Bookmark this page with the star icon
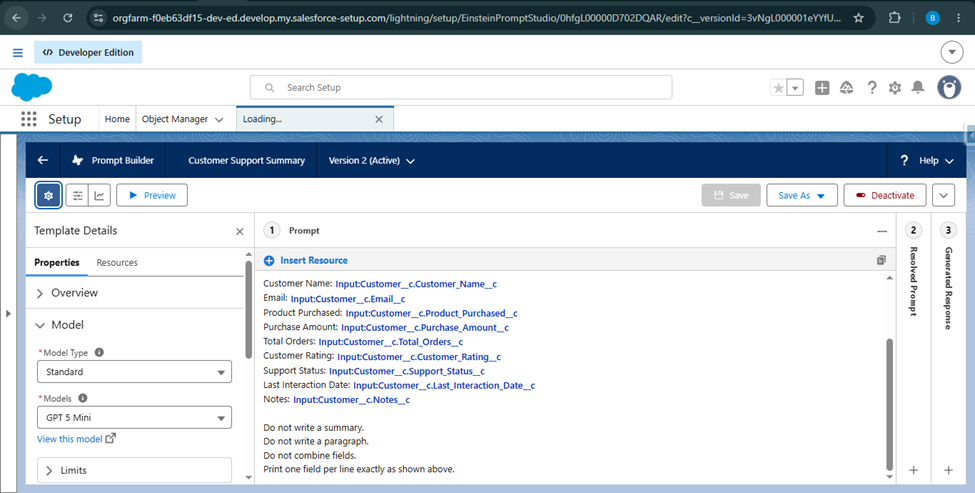This screenshot has width=975, height=493. click(858, 18)
